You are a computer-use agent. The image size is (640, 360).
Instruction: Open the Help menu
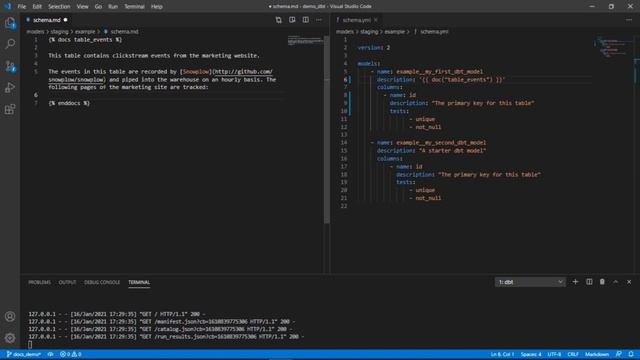coord(157,7)
